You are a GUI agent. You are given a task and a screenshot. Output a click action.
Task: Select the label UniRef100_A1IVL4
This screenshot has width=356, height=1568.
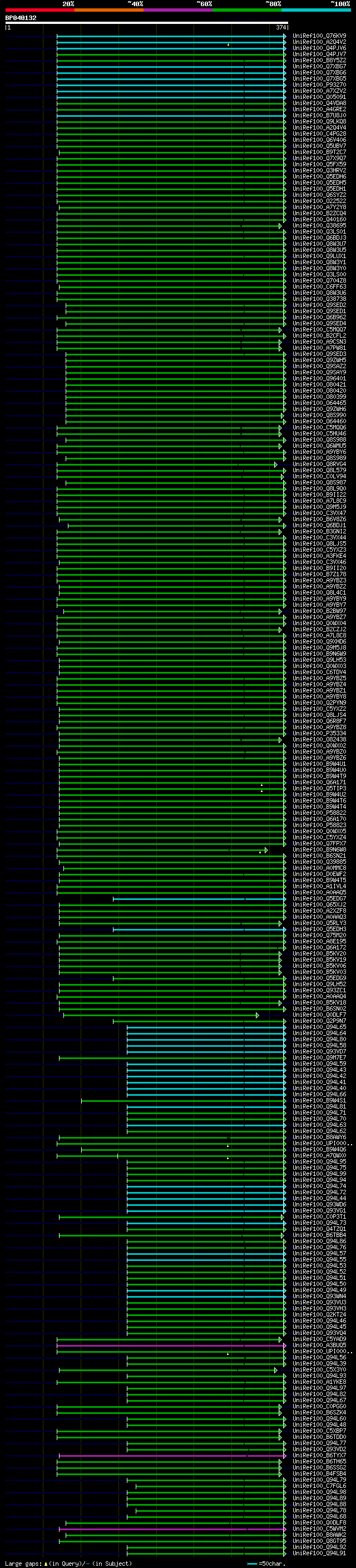point(319,886)
